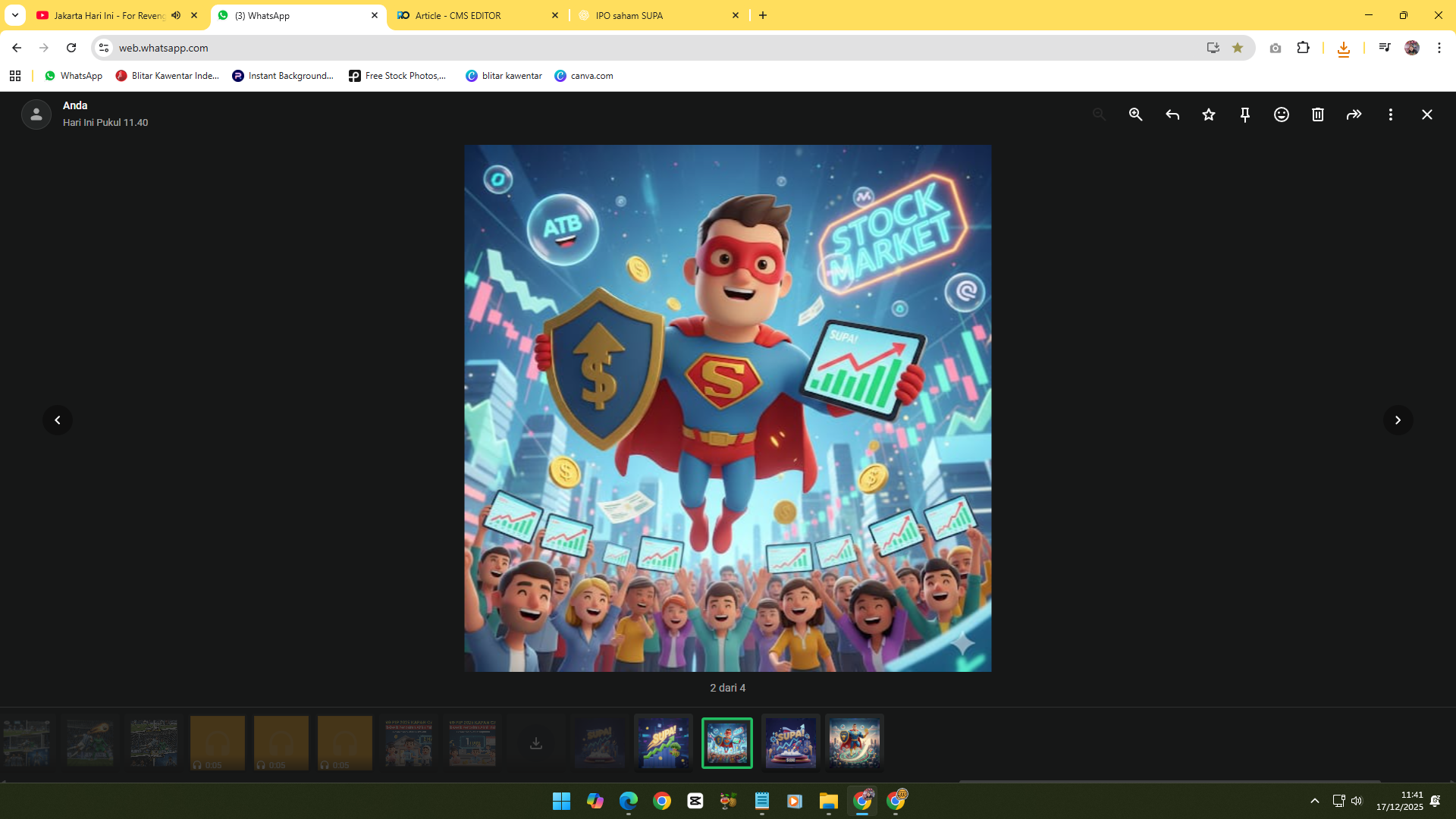Reload the WhatsApp Web page
Viewport: 1456px width, 819px height.
pos(71,48)
